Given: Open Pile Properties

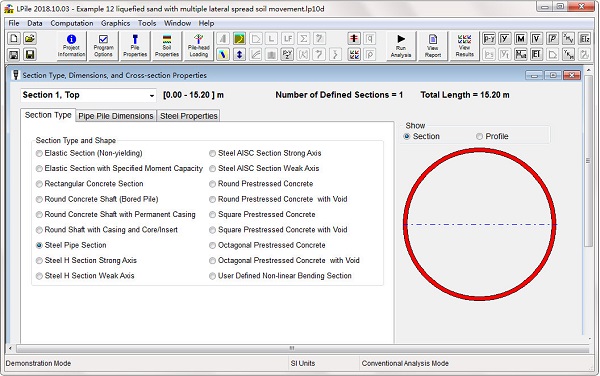Looking at the screenshot, I should point(135,46).
